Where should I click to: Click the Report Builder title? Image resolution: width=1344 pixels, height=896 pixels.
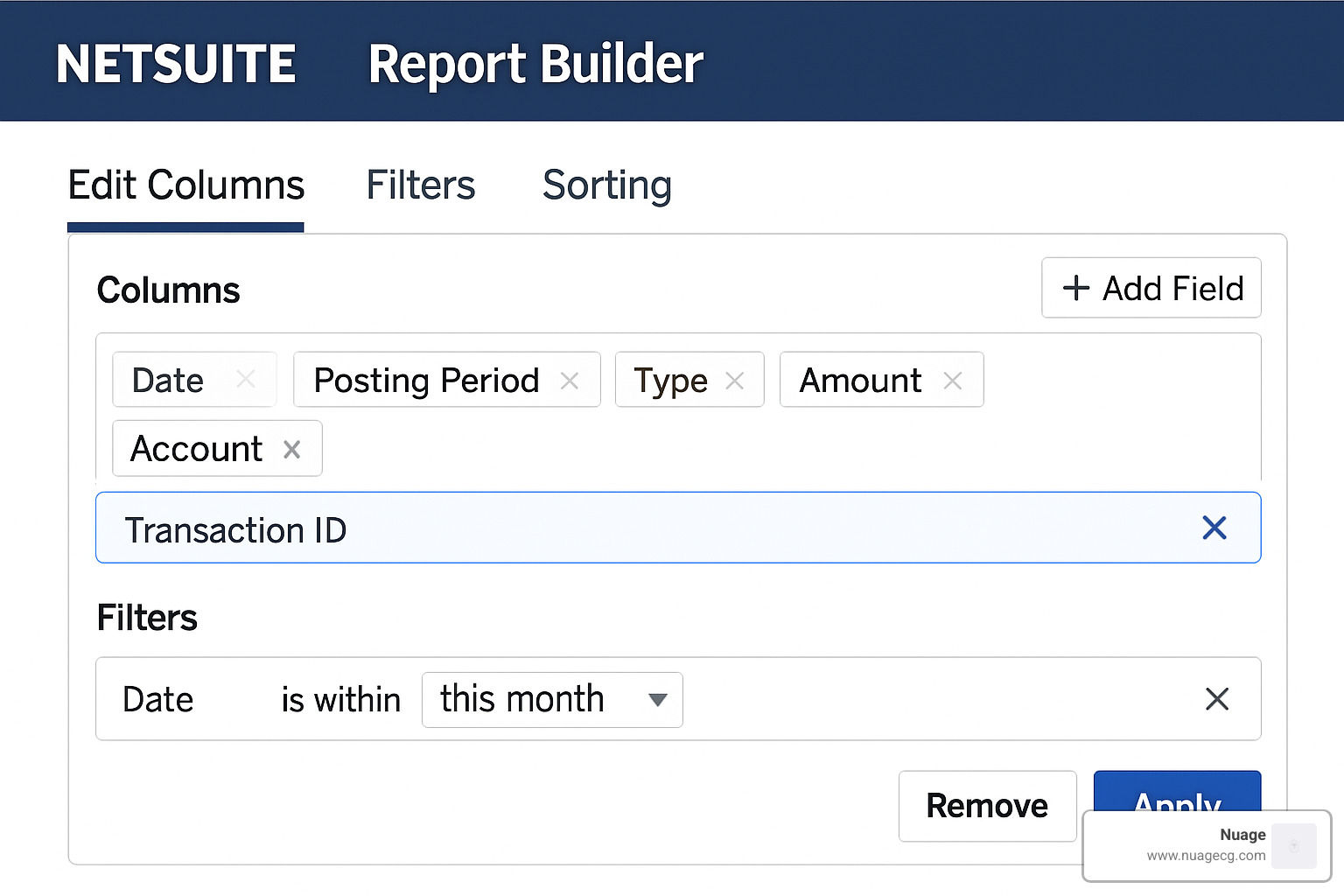[x=535, y=65]
